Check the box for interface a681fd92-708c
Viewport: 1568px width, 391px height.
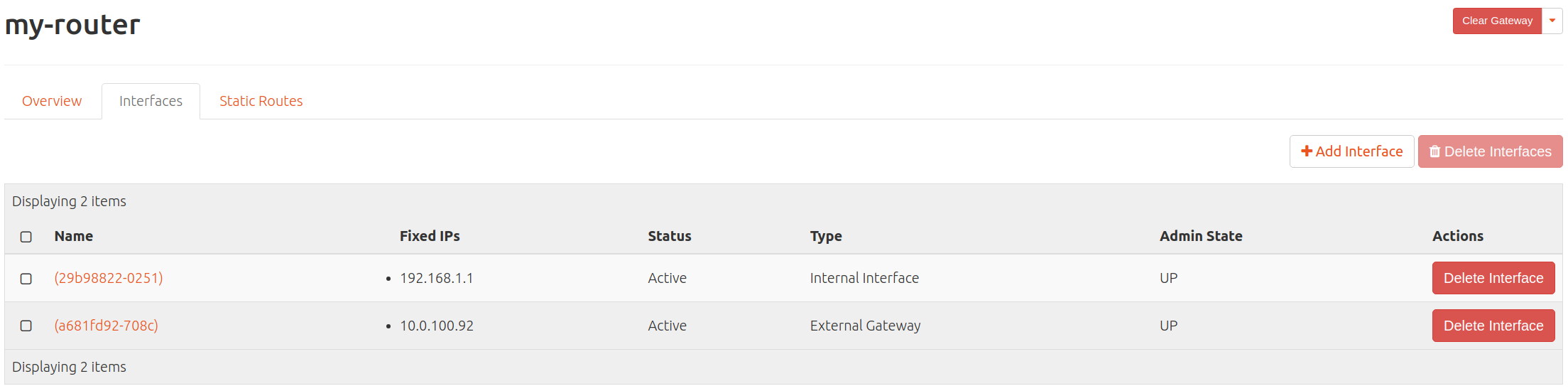26,326
